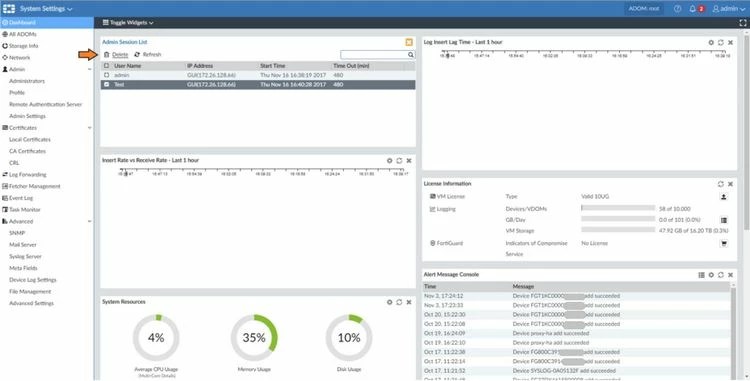This screenshot has height=381, width=750.
Task: Click Admin Session List title link
Action: [124, 42]
